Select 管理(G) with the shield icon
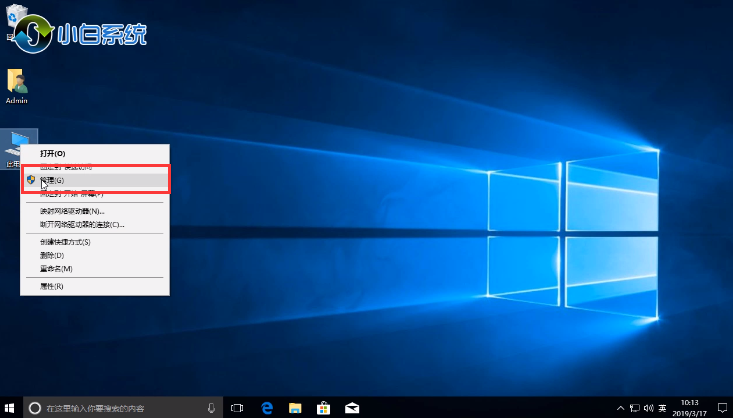The height and width of the screenshot is (418, 733). (95, 180)
